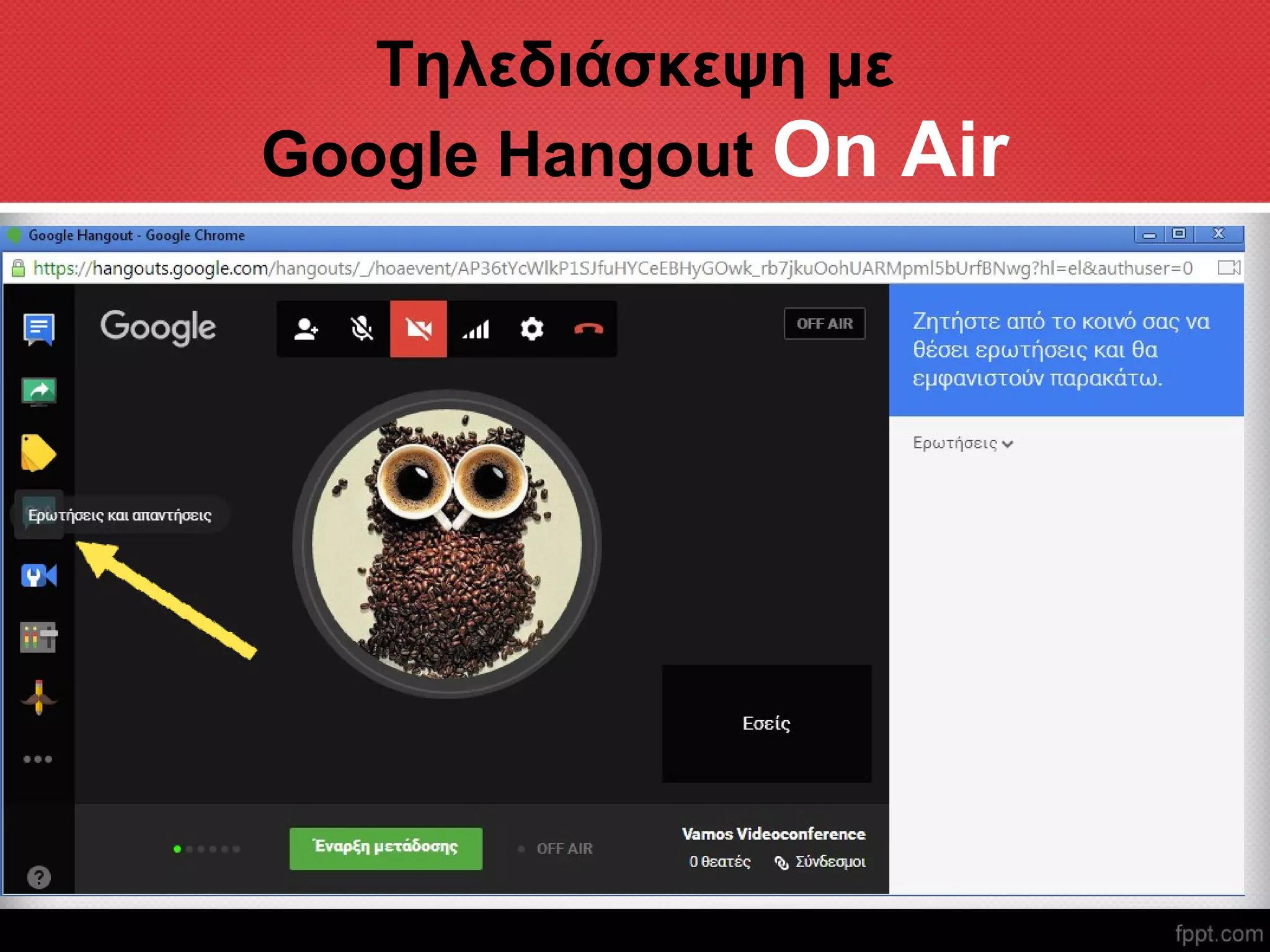1270x952 pixels.
Task: Close the Google Hangout Chrome window
Action: coord(1219,234)
